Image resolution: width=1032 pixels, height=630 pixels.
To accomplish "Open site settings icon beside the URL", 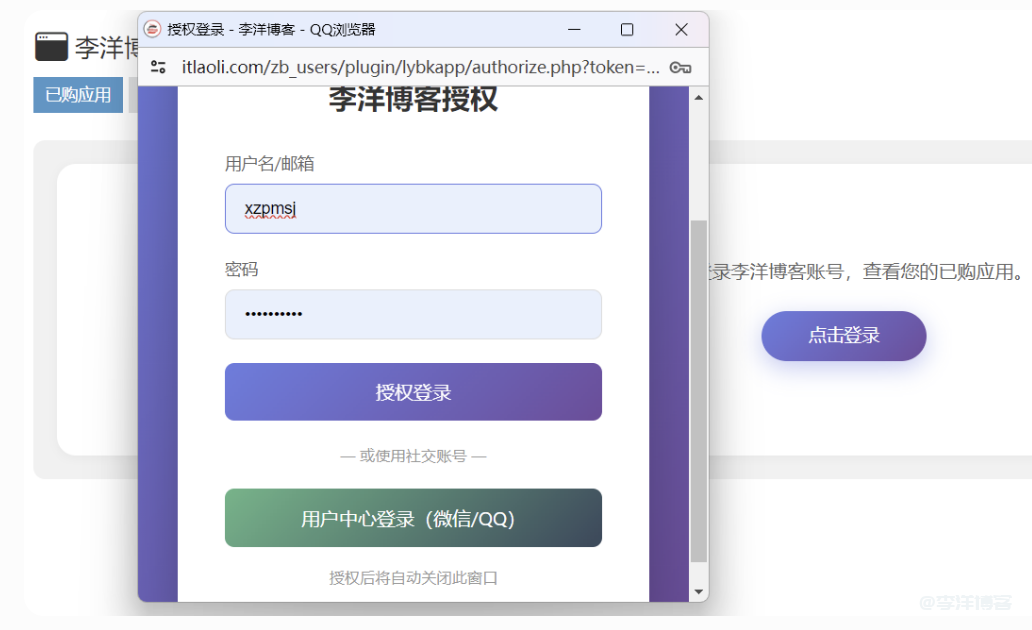I will (158, 66).
